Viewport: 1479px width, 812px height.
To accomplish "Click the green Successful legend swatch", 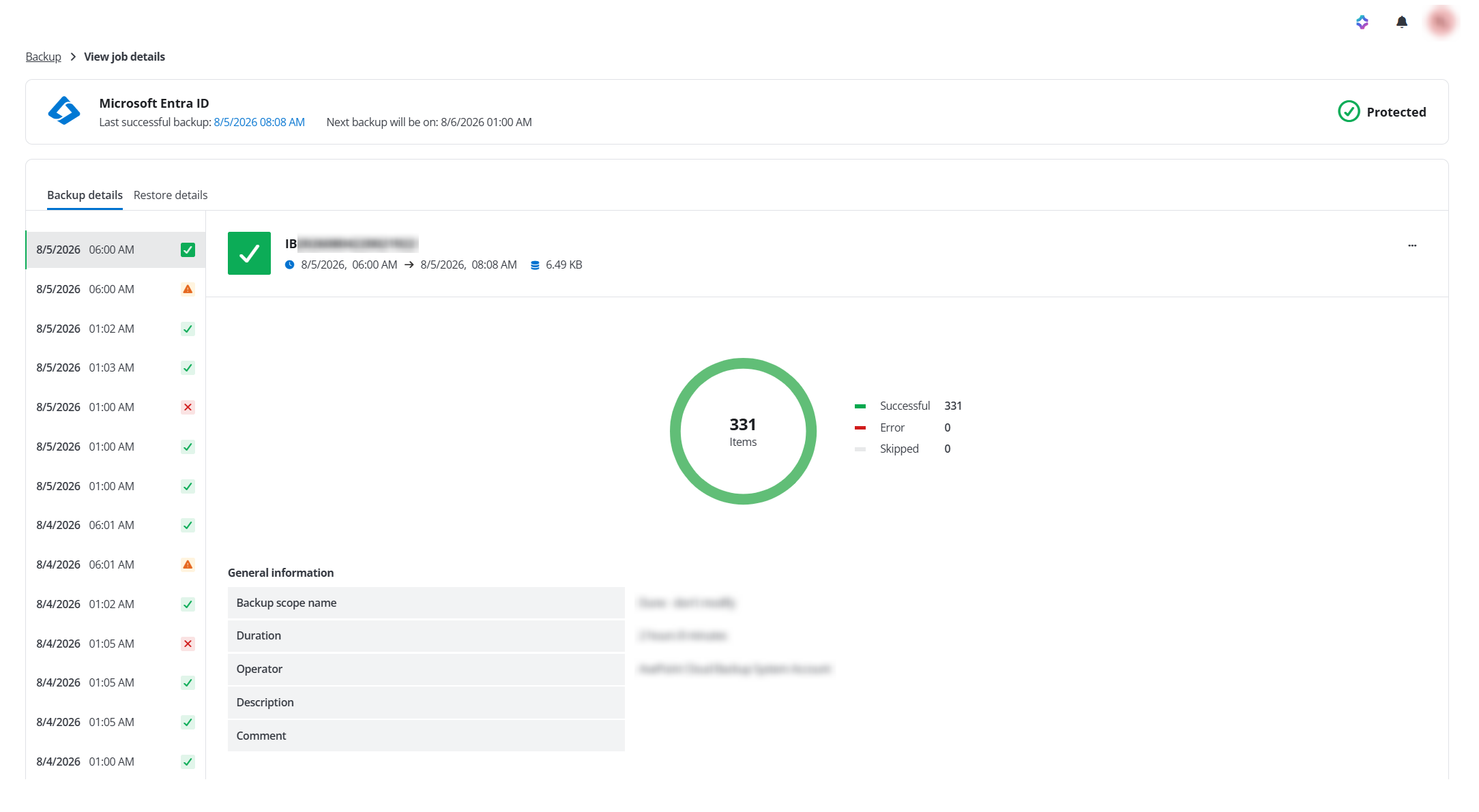I will (x=860, y=406).
